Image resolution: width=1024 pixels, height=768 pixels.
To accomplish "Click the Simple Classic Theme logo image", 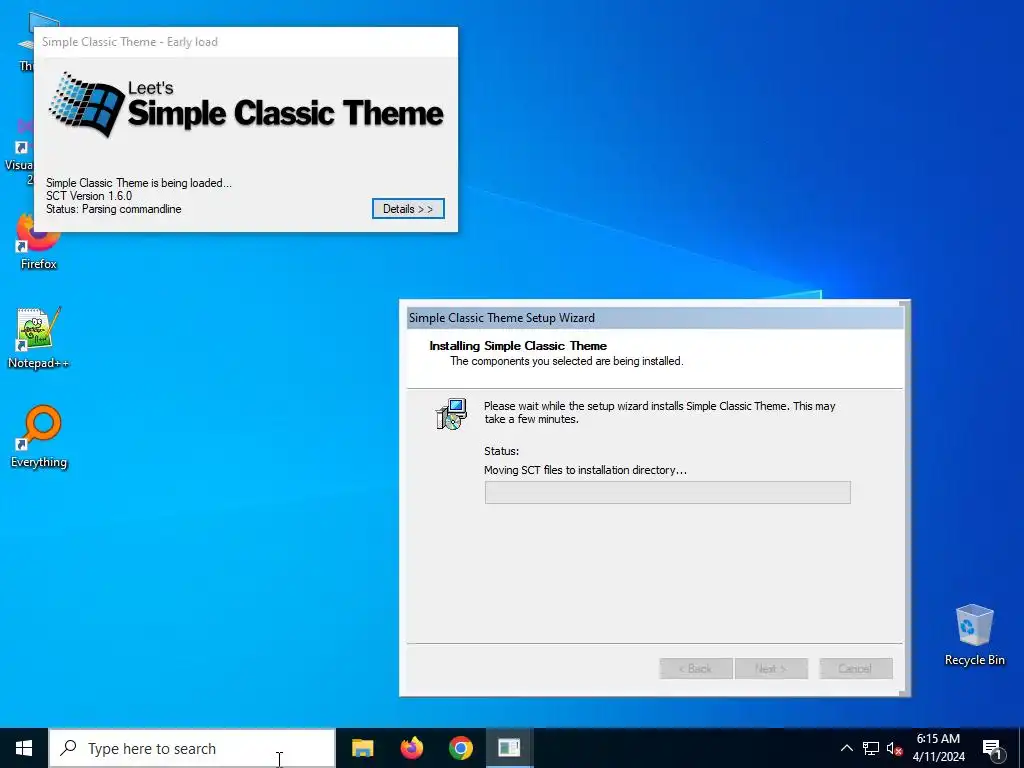I will [246, 104].
